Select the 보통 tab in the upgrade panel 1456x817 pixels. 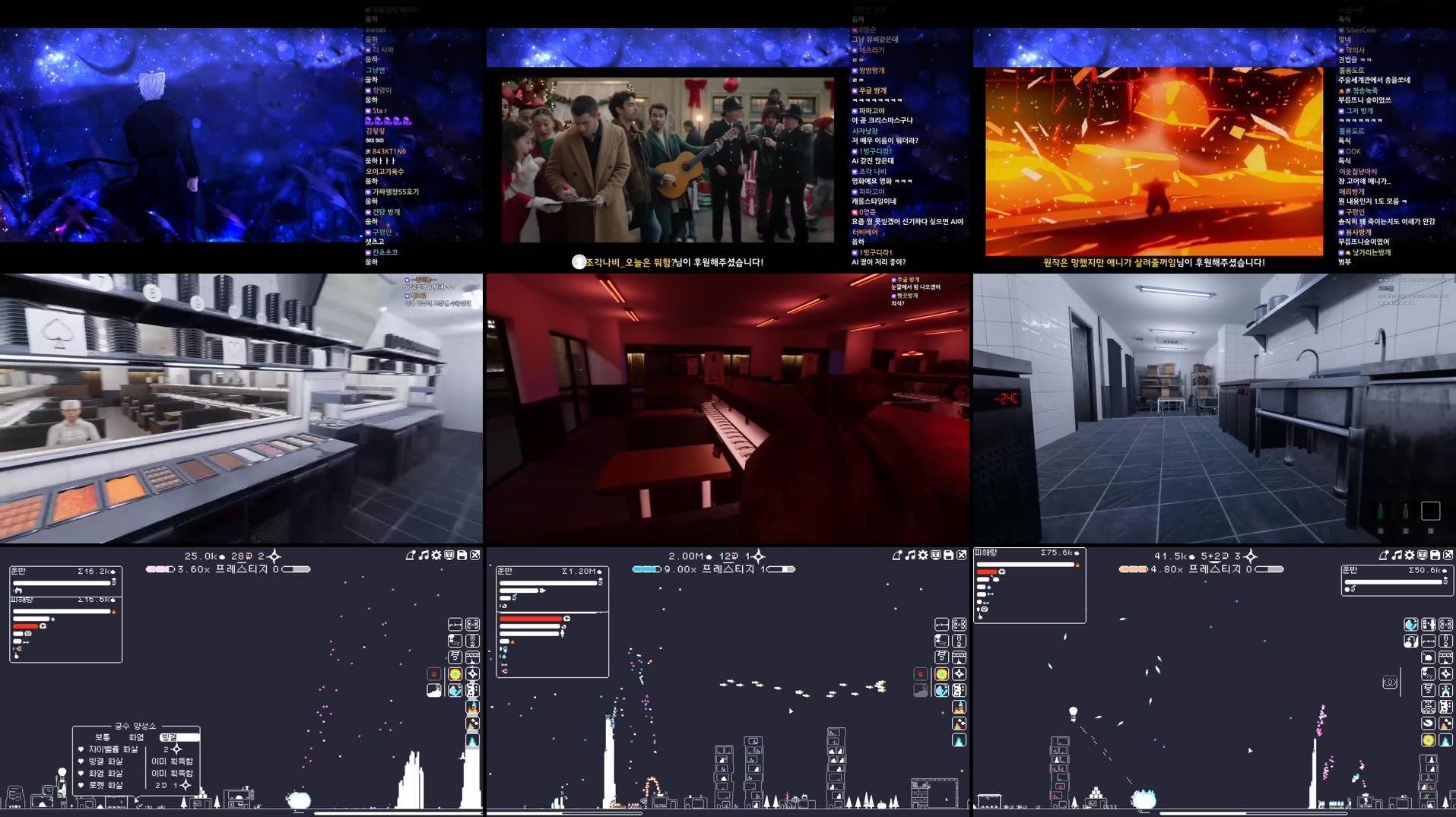[x=103, y=737]
